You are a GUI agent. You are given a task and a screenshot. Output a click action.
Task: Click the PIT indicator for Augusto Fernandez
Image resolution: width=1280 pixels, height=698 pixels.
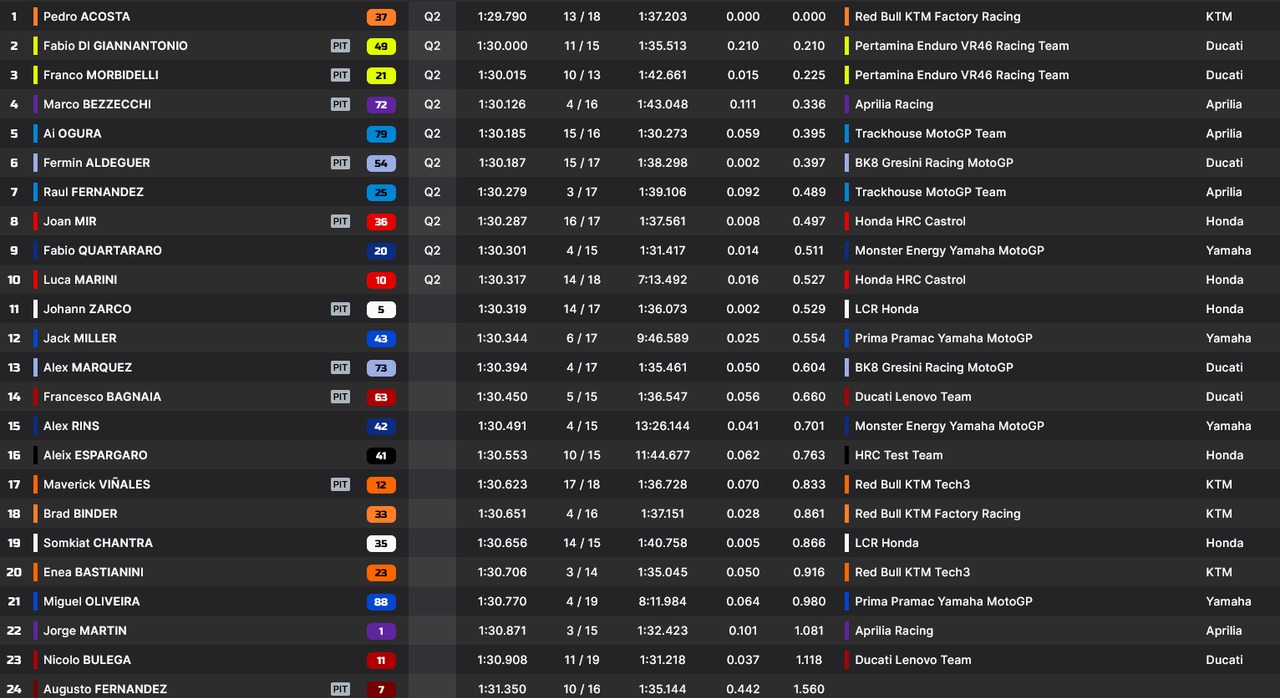(340, 689)
